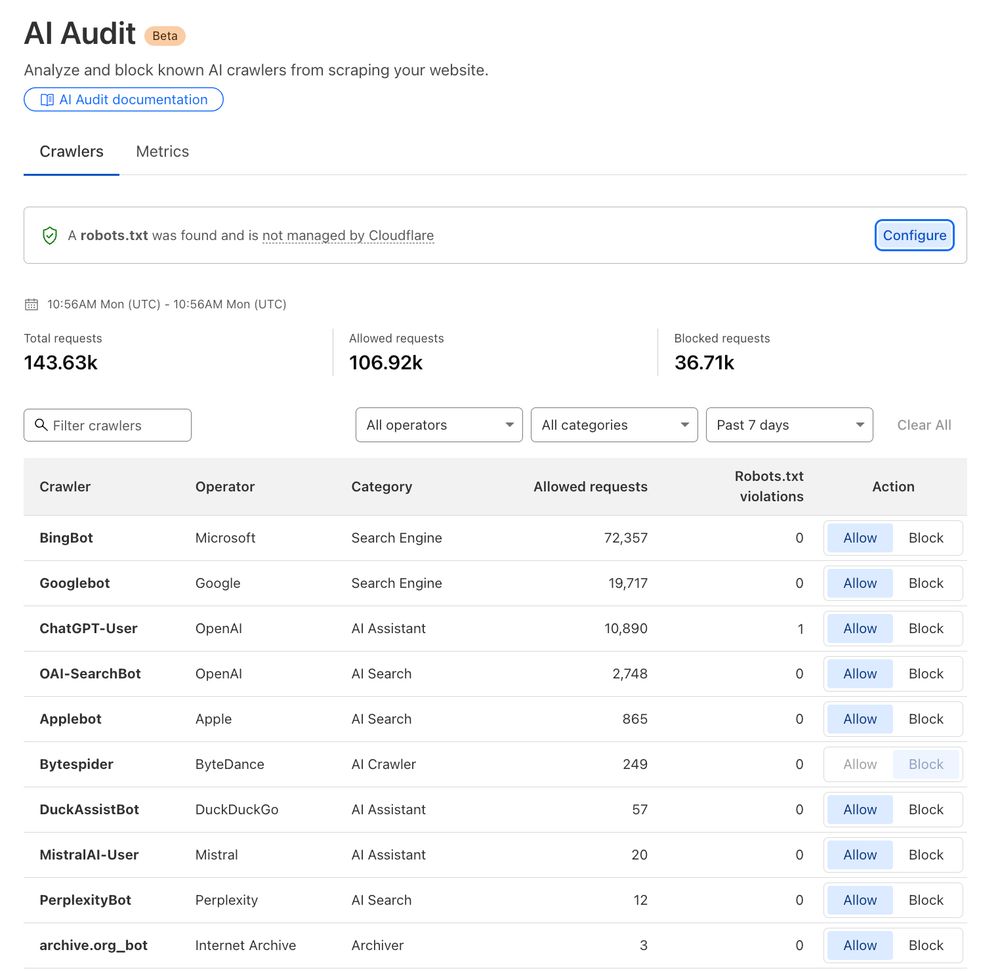Screen dimensions: 1000x971
Task: Switch to the Crawlers tab
Action: tap(71, 152)
